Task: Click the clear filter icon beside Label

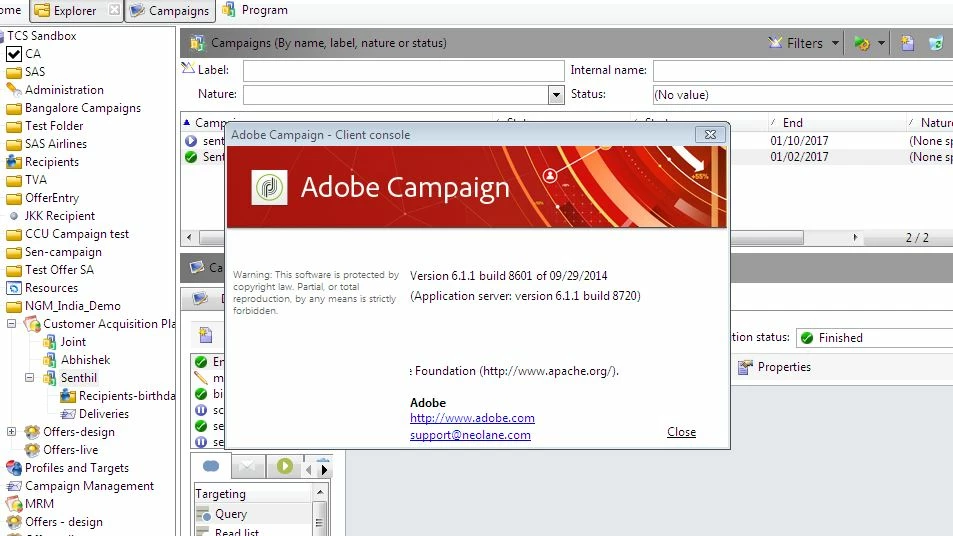Action: (x=188, y=69)
